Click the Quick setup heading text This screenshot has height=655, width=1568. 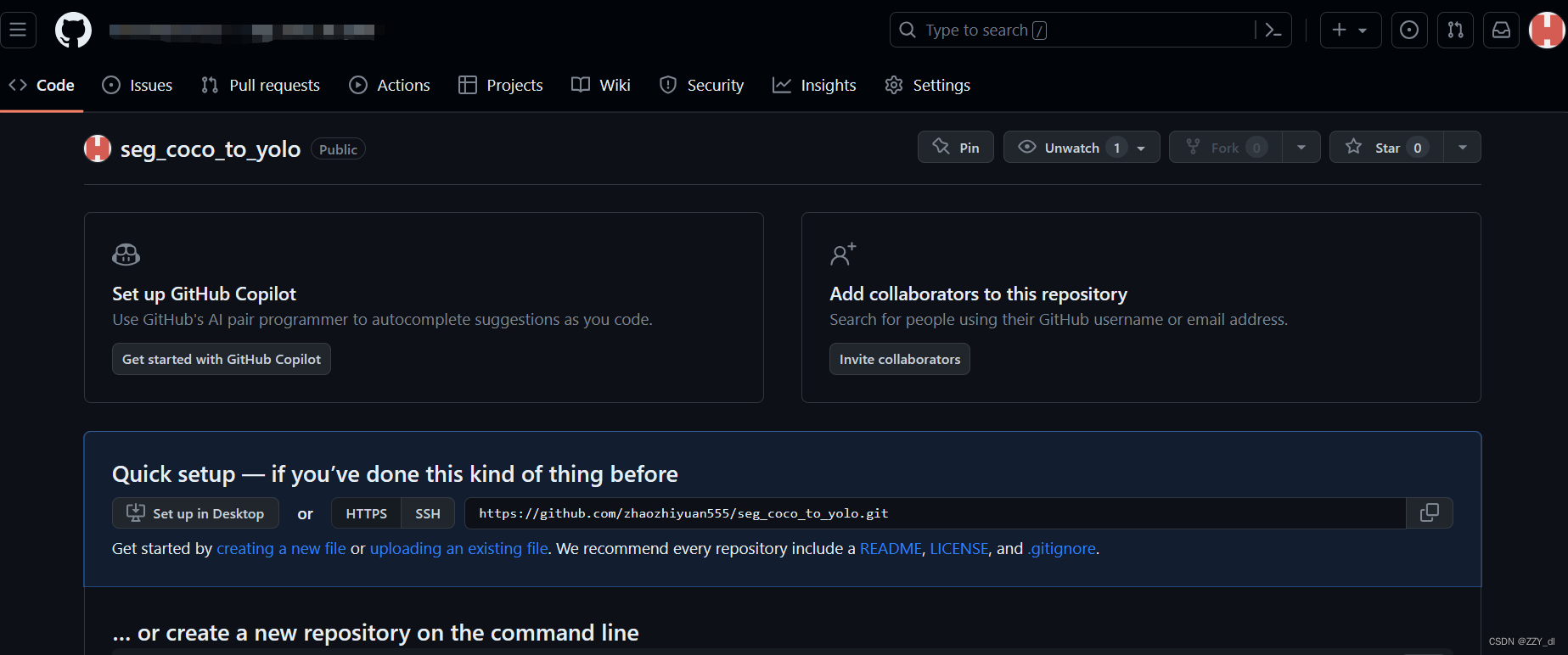coord(395,473)
